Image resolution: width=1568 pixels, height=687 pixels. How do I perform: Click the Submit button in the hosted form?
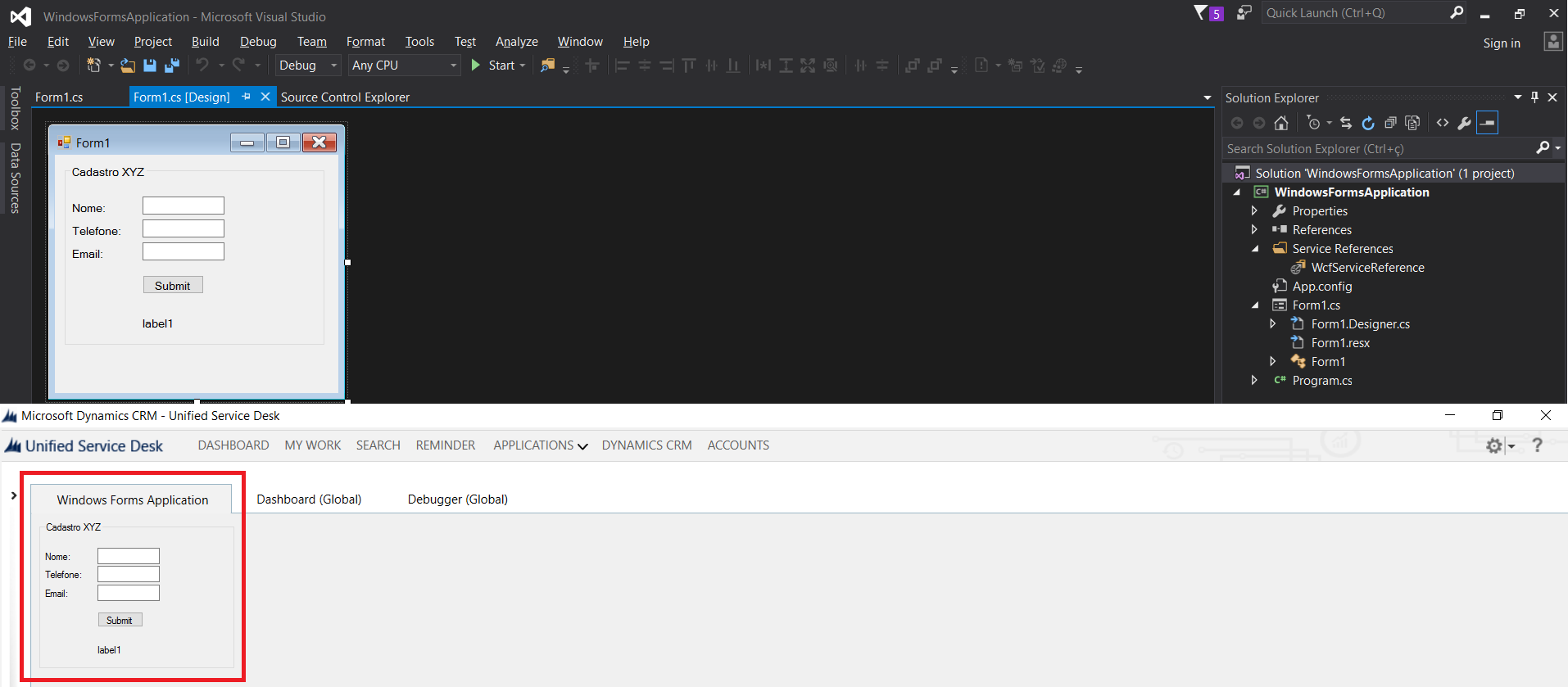tap(120, 621)
